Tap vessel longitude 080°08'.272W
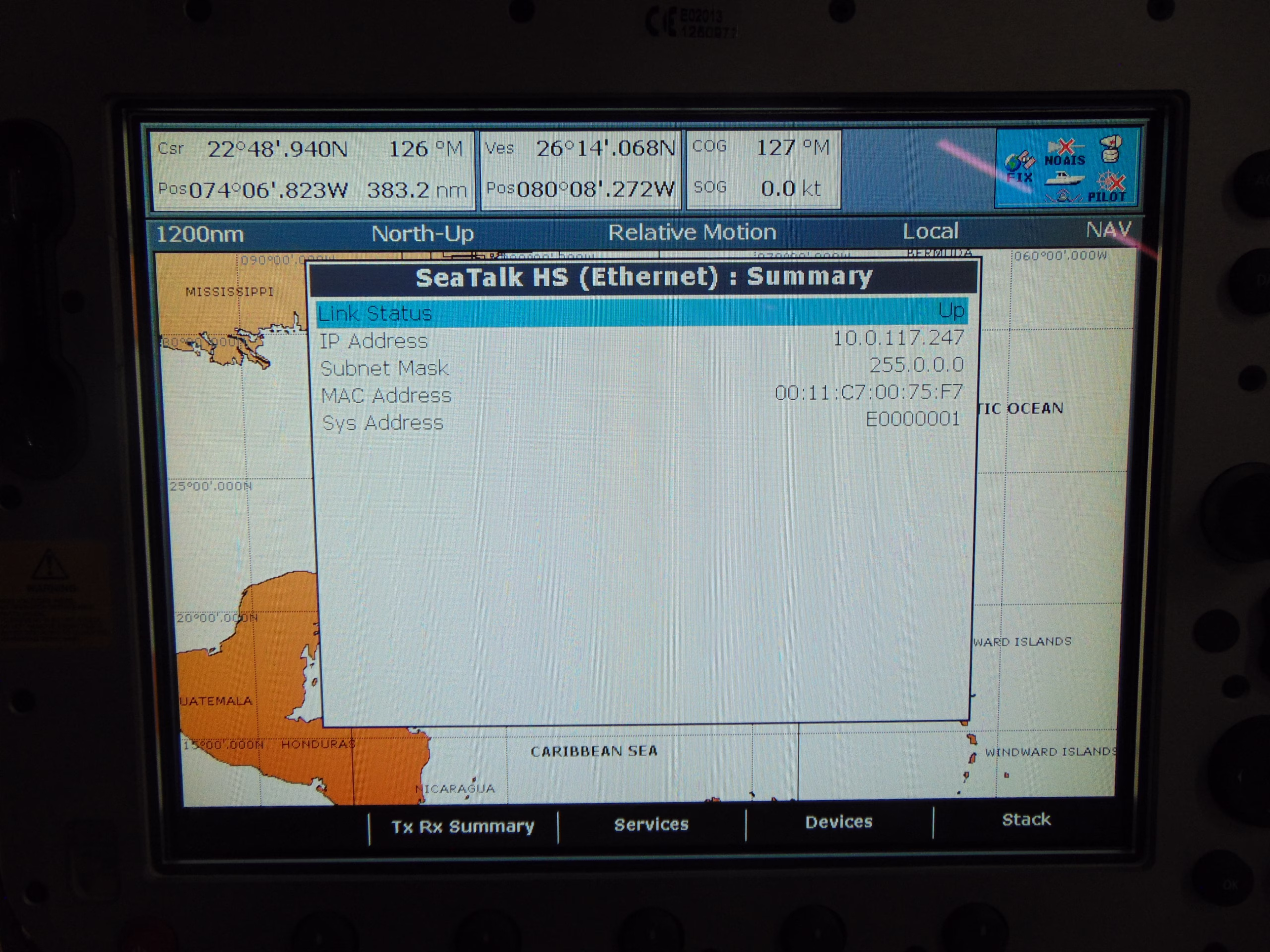This screenshot has width=1270, height=952. point(595,189)
